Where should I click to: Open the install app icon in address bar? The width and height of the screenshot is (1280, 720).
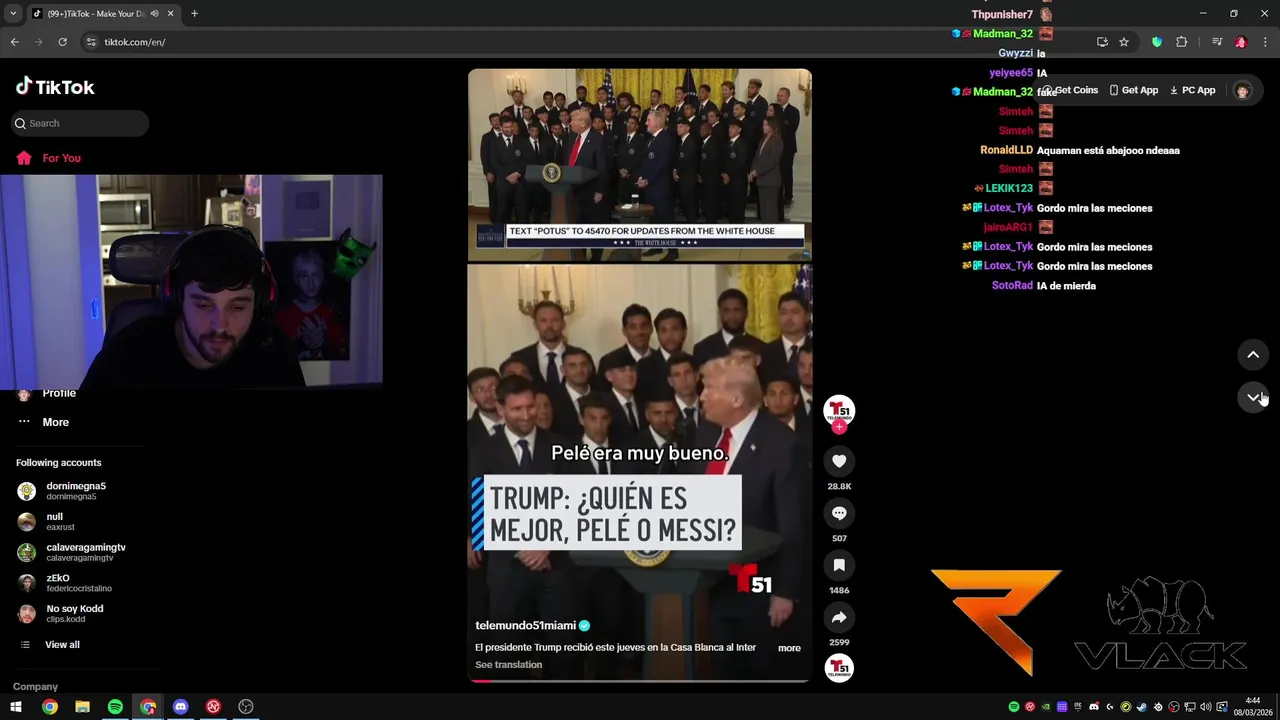(x=1102, y=42)
